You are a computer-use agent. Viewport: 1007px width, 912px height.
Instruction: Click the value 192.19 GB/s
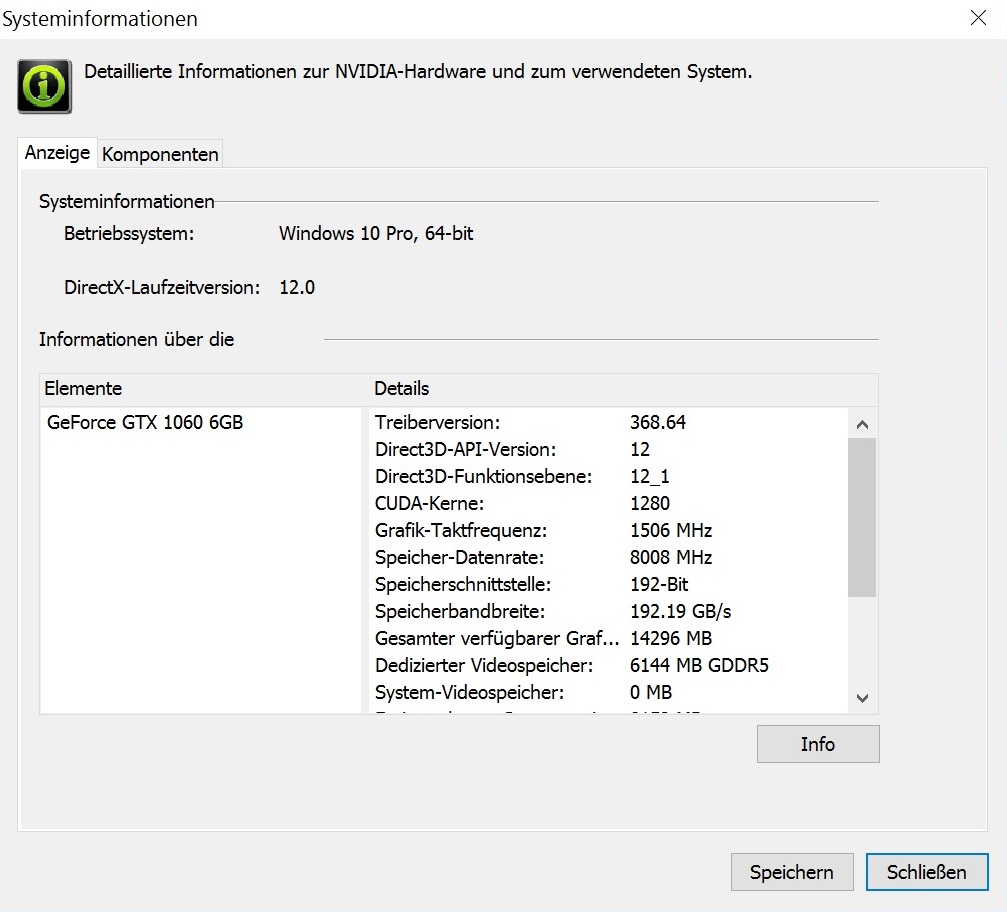tap(681, 611)
